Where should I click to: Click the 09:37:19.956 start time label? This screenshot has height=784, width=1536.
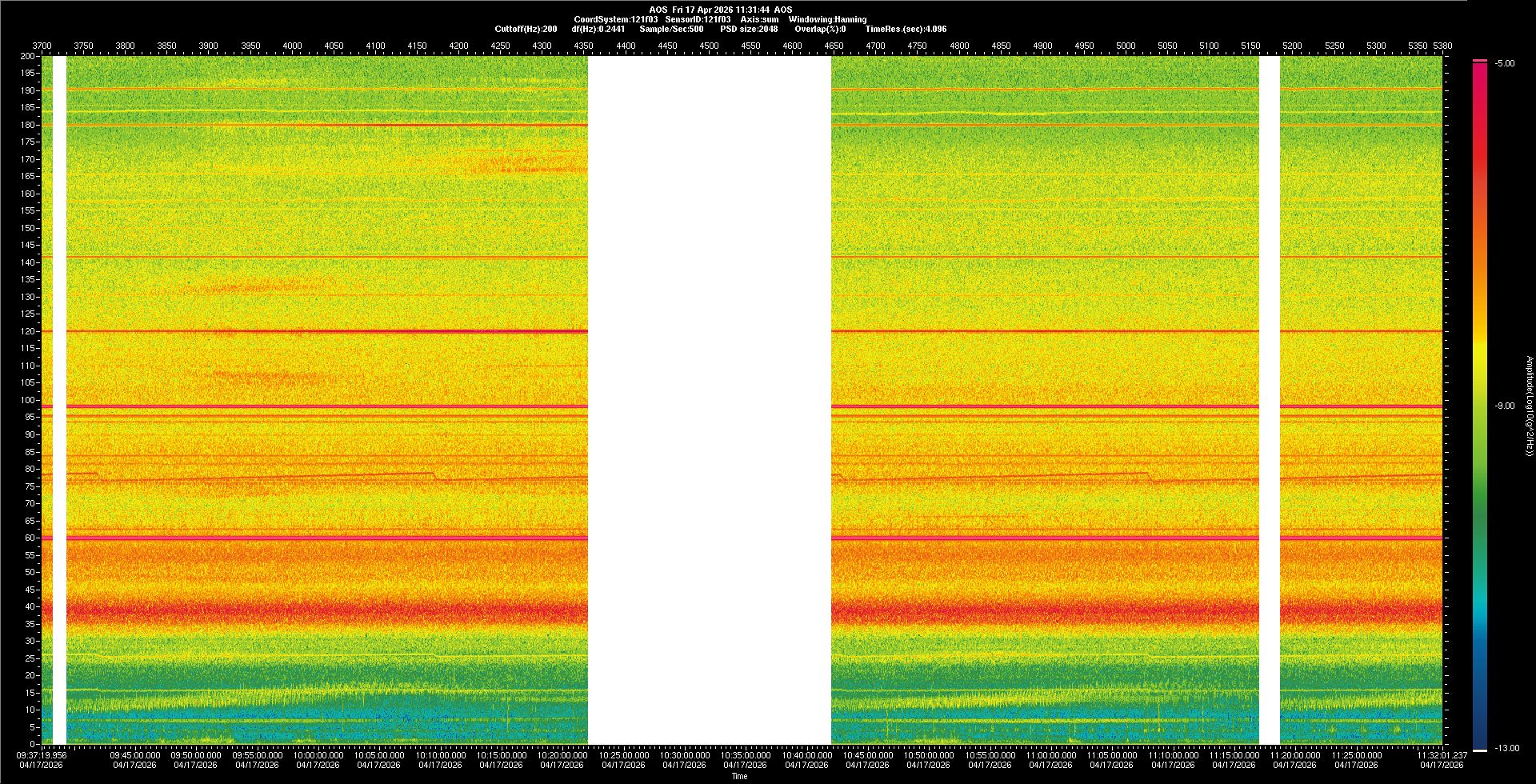(42, 755)
